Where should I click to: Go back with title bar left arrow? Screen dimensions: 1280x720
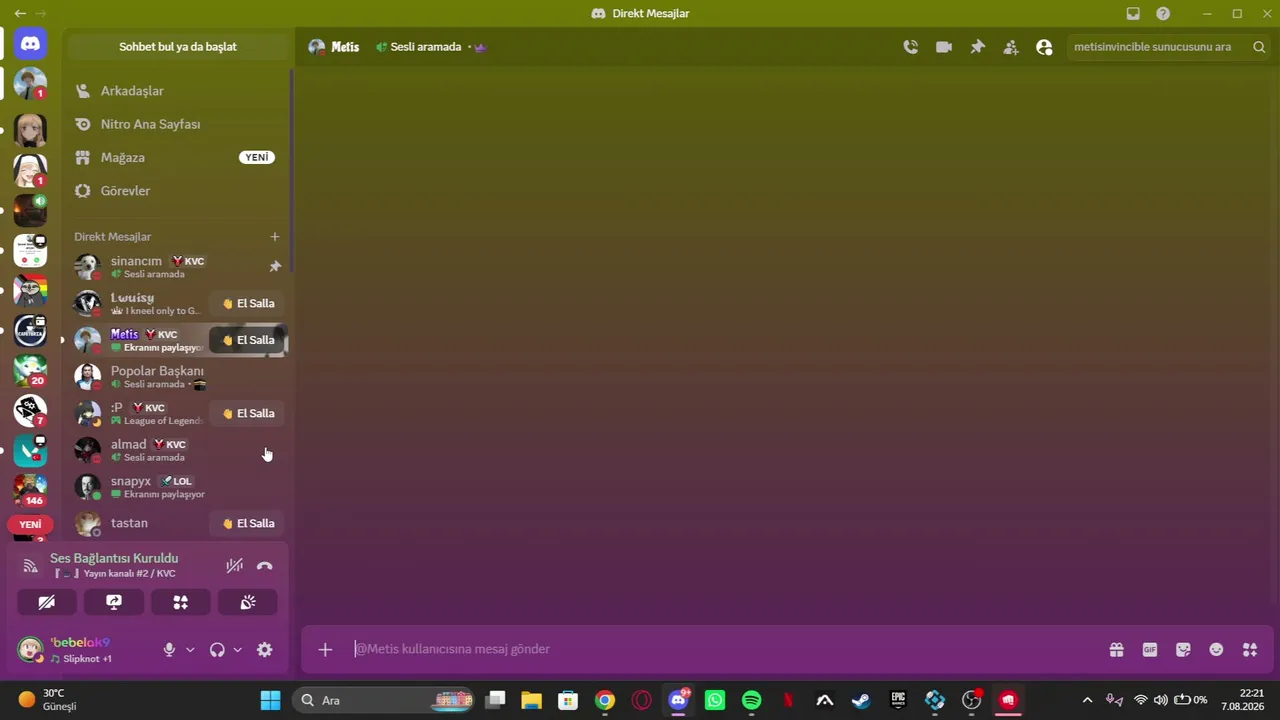click(20, 14)
